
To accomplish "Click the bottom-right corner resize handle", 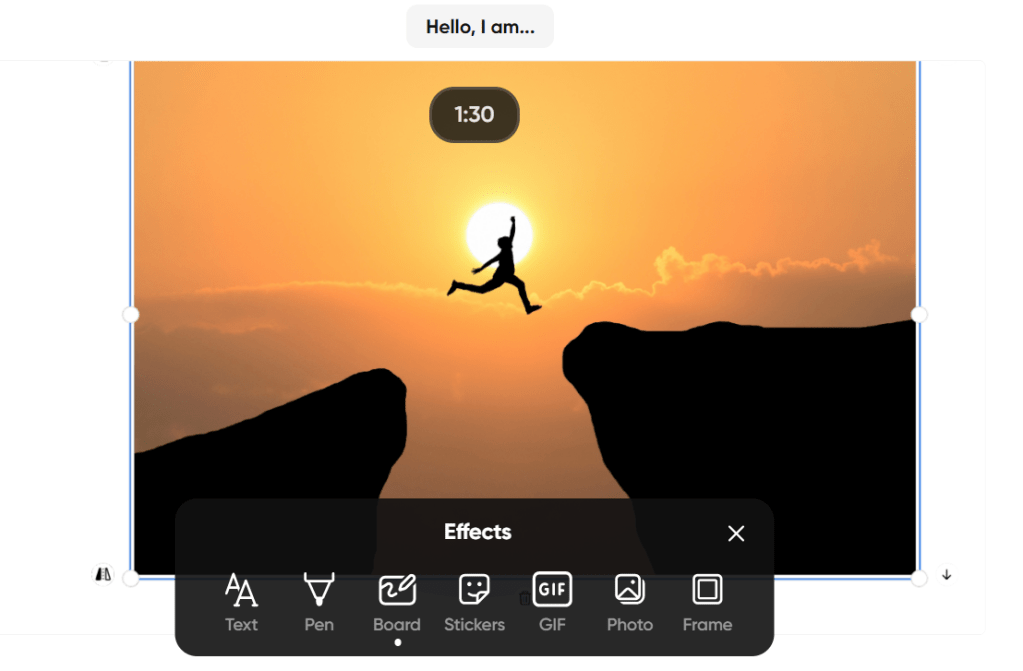I will (919, 578).
